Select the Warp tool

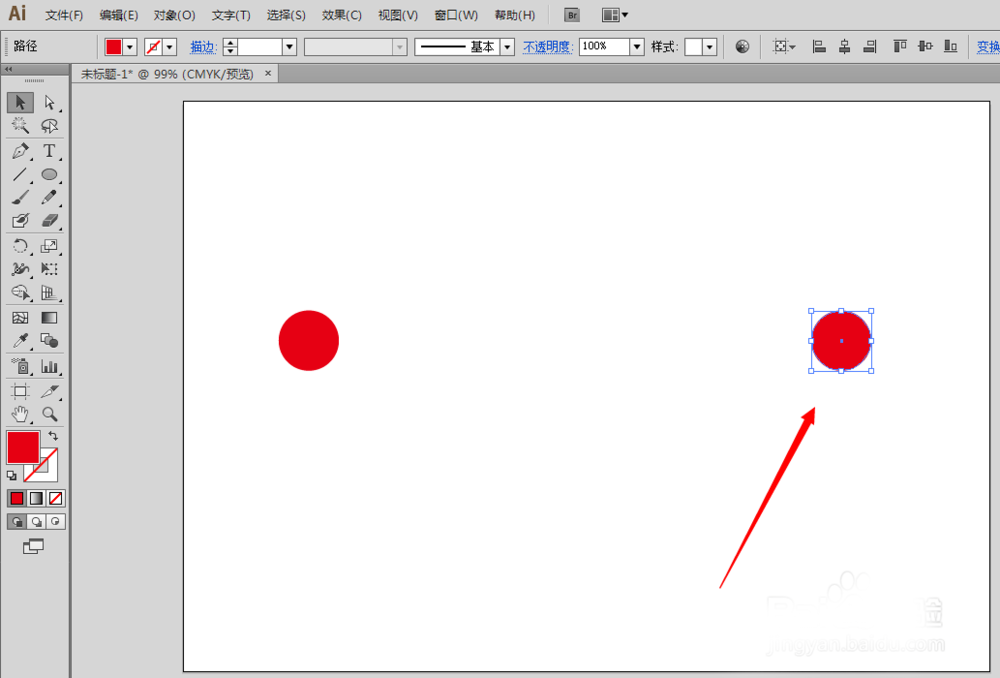point(20,269)
